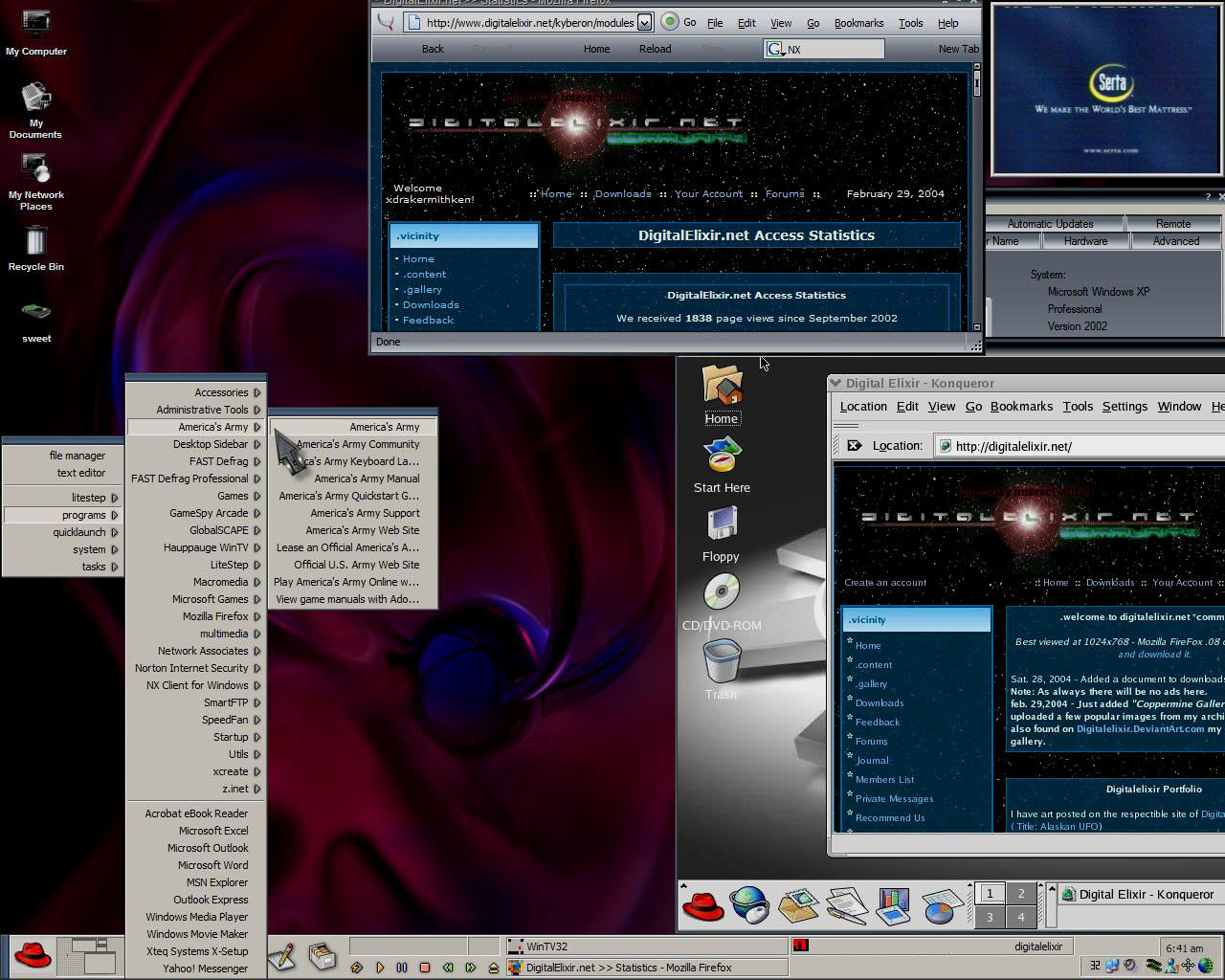Image resolution: width=1225 pixels, height=980 pixels.
Task: Expand the Administrative Tools submenu
Action: point(196,410)
